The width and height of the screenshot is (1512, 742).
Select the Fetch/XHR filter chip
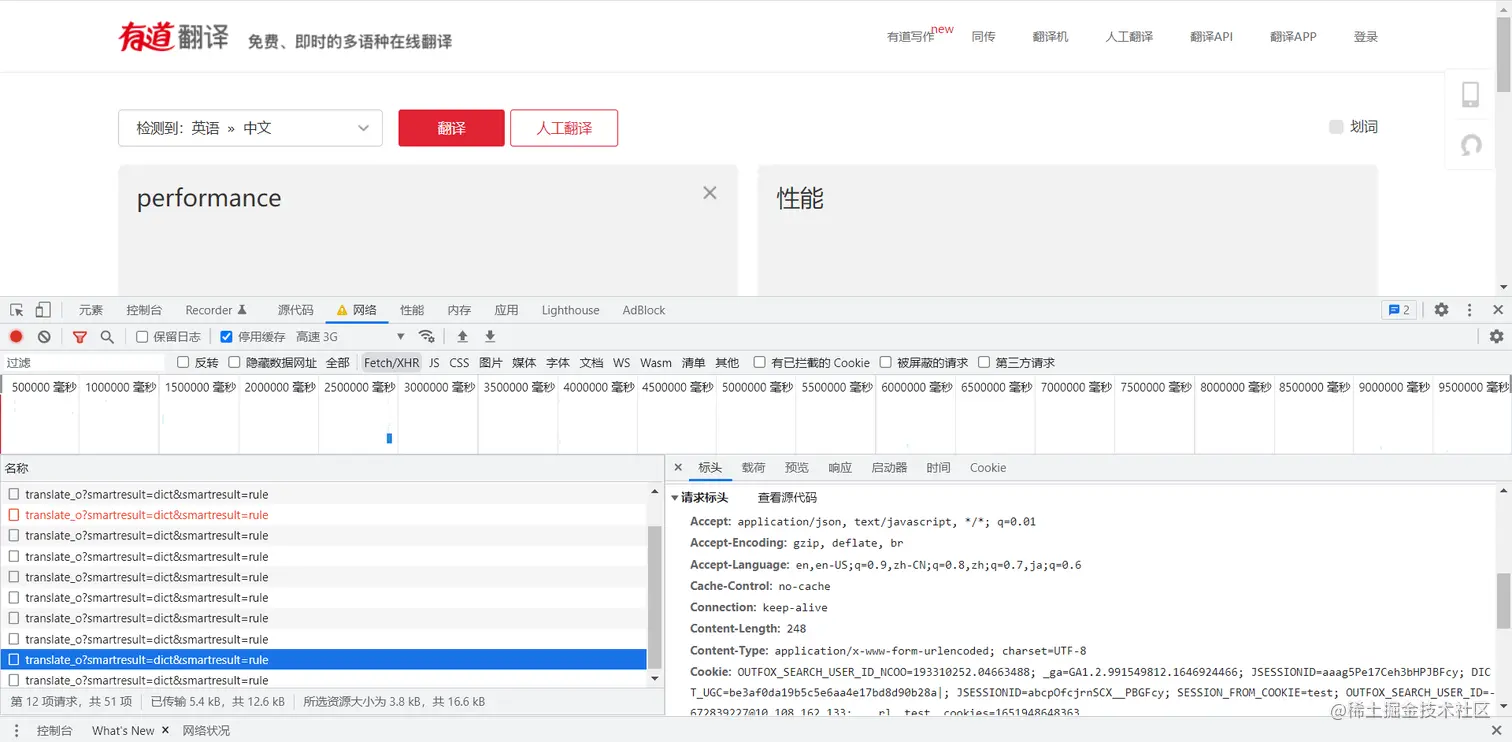coord(391,362)
